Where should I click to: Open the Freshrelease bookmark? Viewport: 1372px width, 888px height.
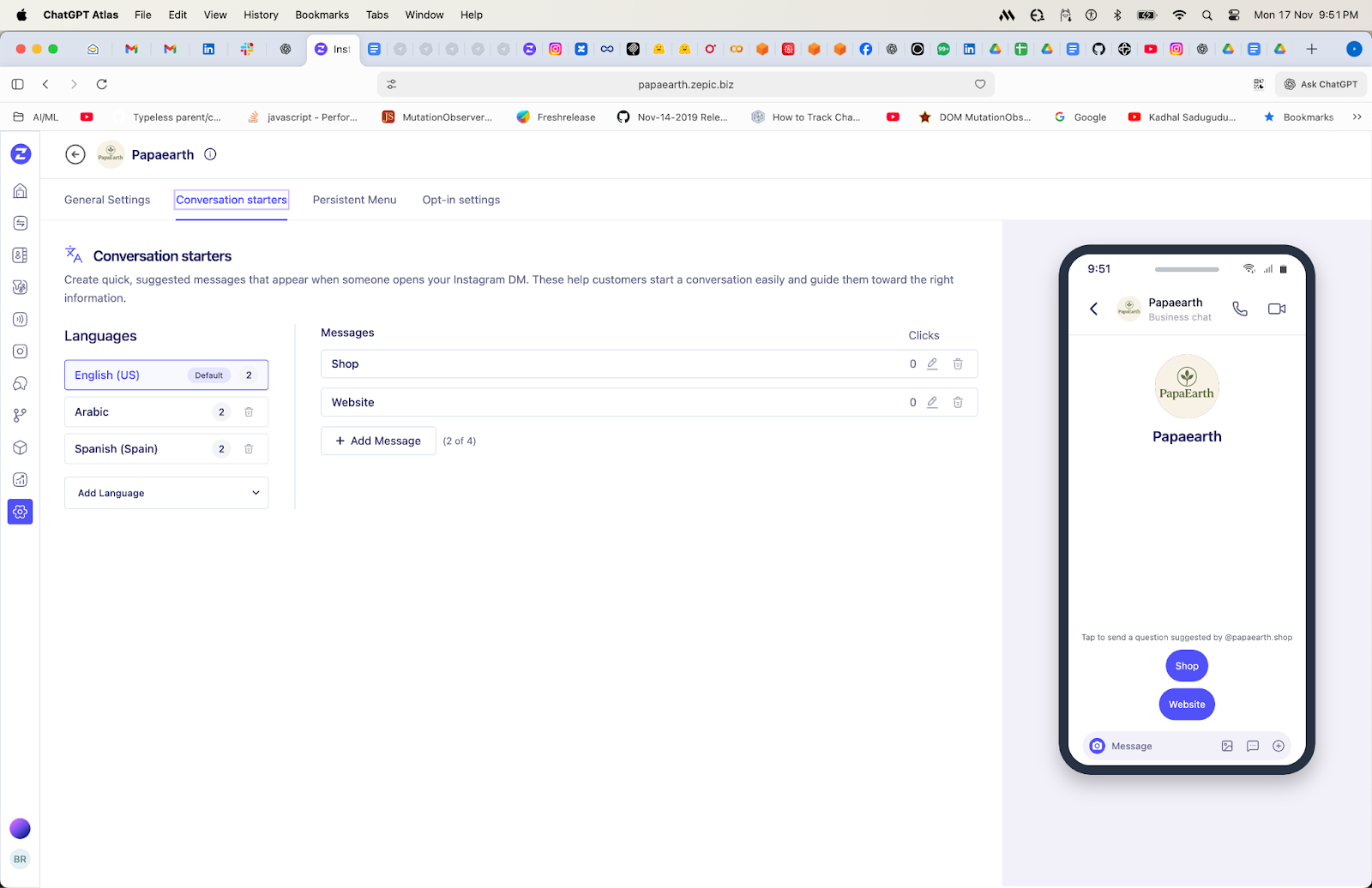click(556, 117)
